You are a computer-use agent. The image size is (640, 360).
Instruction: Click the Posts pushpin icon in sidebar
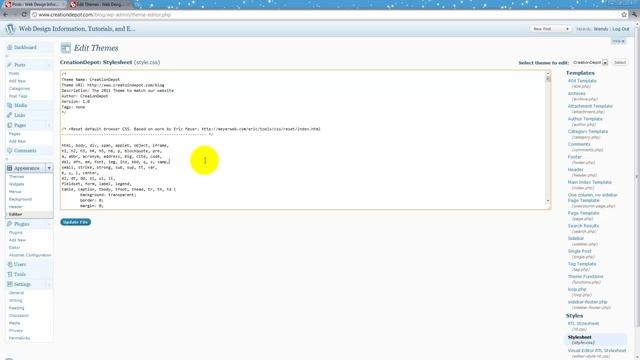coord(9,65)
